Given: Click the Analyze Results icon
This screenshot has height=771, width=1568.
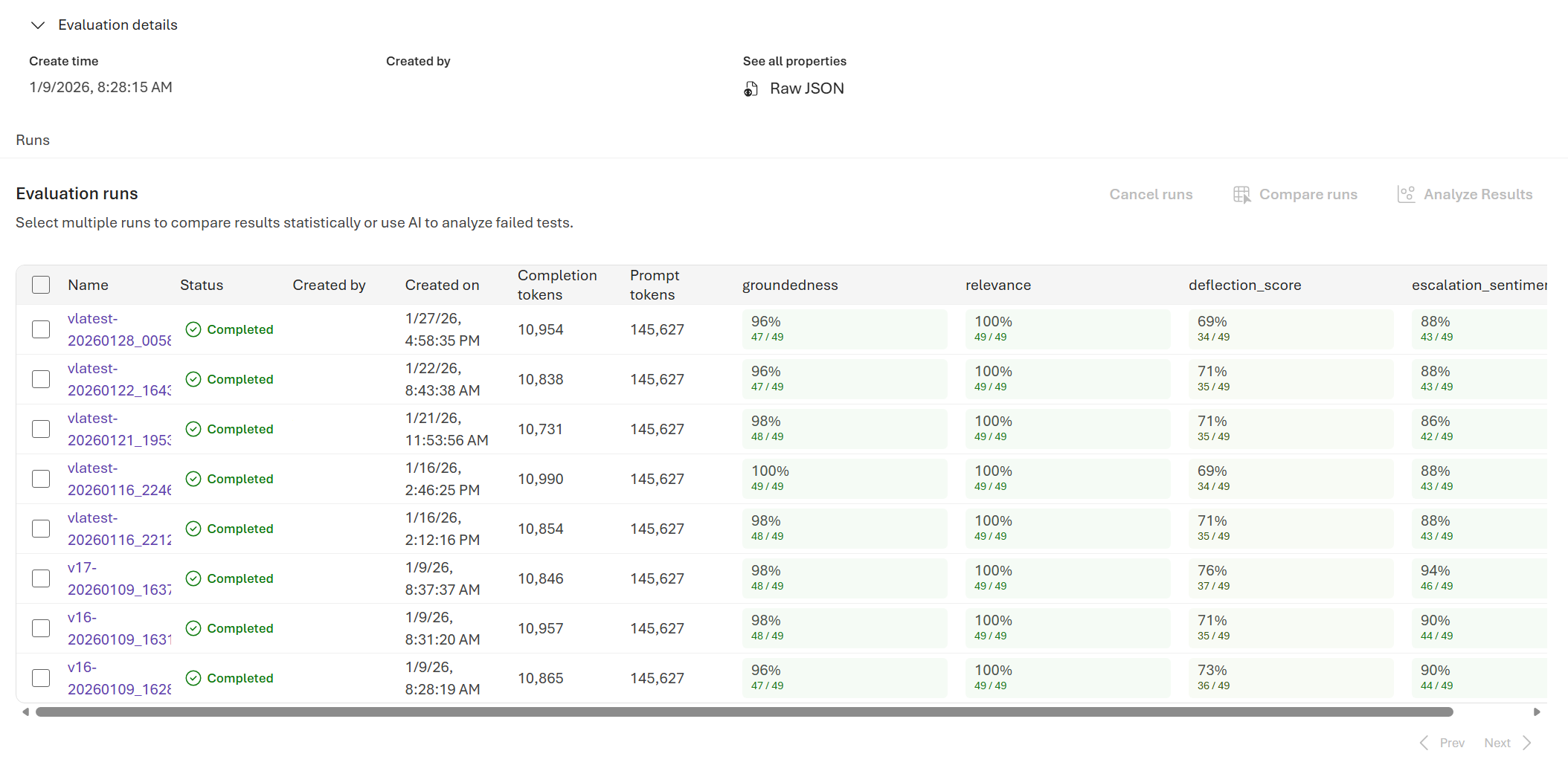Looking at the screenshot, I should (x=1407, y=193).
